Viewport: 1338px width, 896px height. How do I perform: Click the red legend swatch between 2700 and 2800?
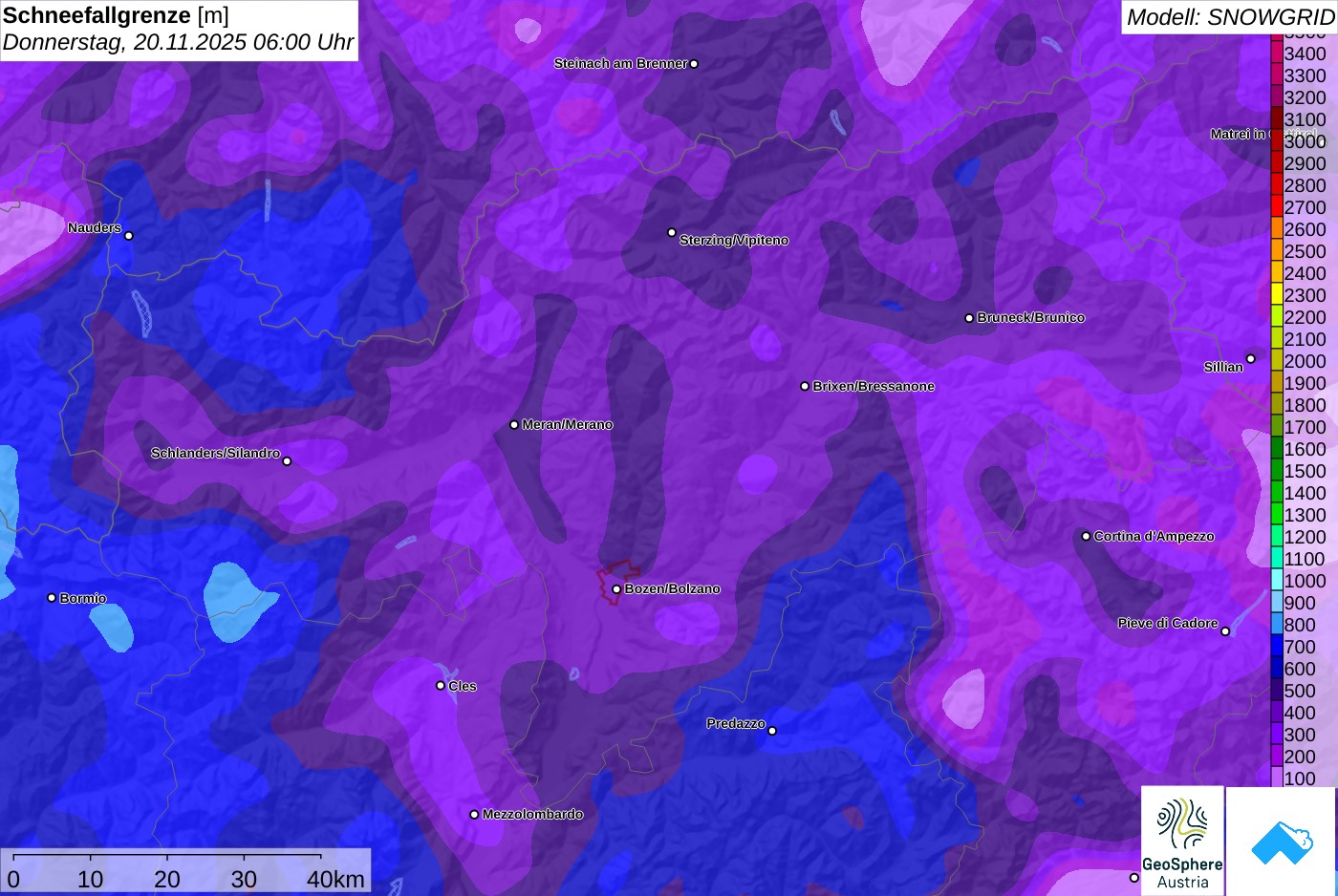1276,207
